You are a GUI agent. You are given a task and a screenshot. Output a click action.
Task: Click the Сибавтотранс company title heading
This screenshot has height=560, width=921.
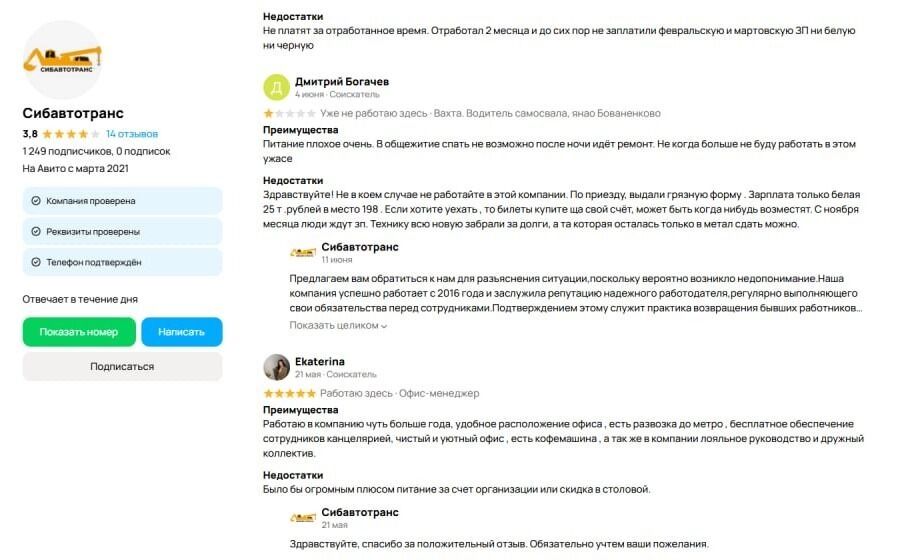click(x=73, y=113)
